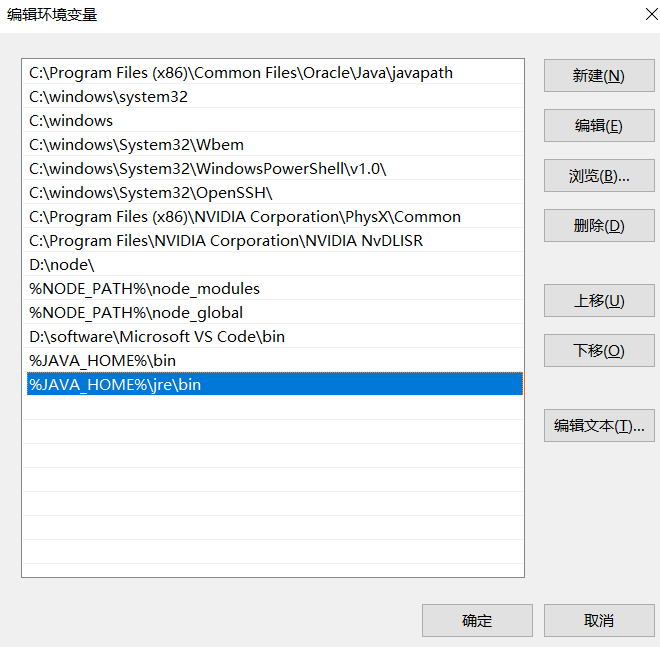Click the highlighted %JAVA_HOME%\jre\bin entry
The height and width of the screenshot is (647, 660).
pyautogui.click(x=274, y=384)
